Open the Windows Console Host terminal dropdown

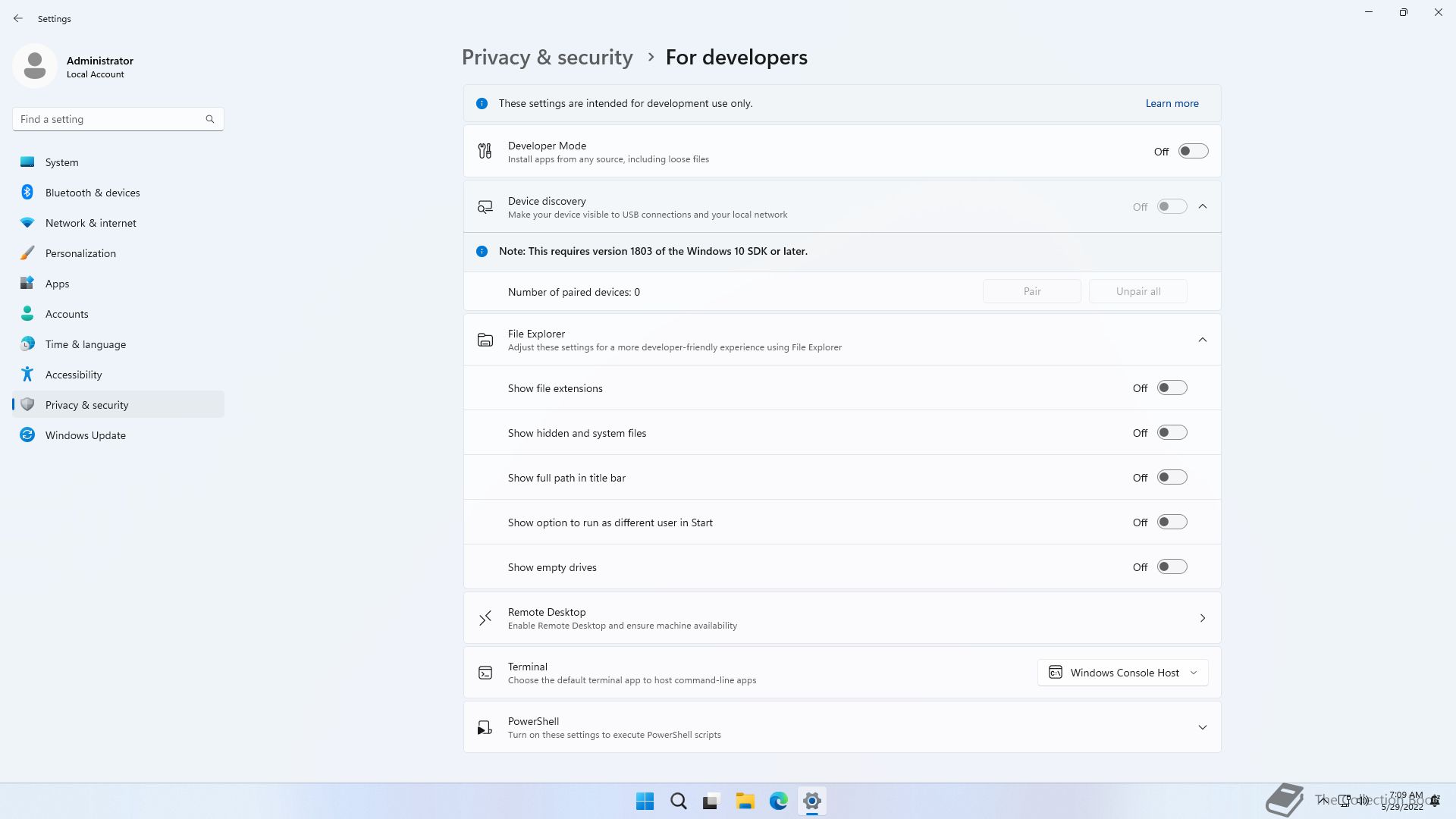coord(1122,673)
